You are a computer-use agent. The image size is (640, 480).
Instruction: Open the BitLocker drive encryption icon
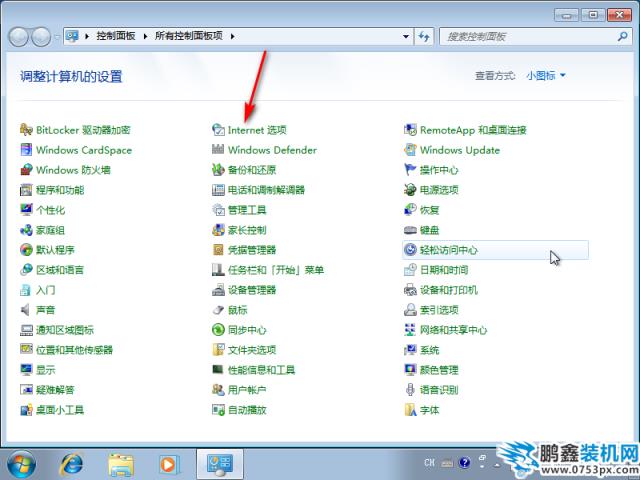pos(26,130)
